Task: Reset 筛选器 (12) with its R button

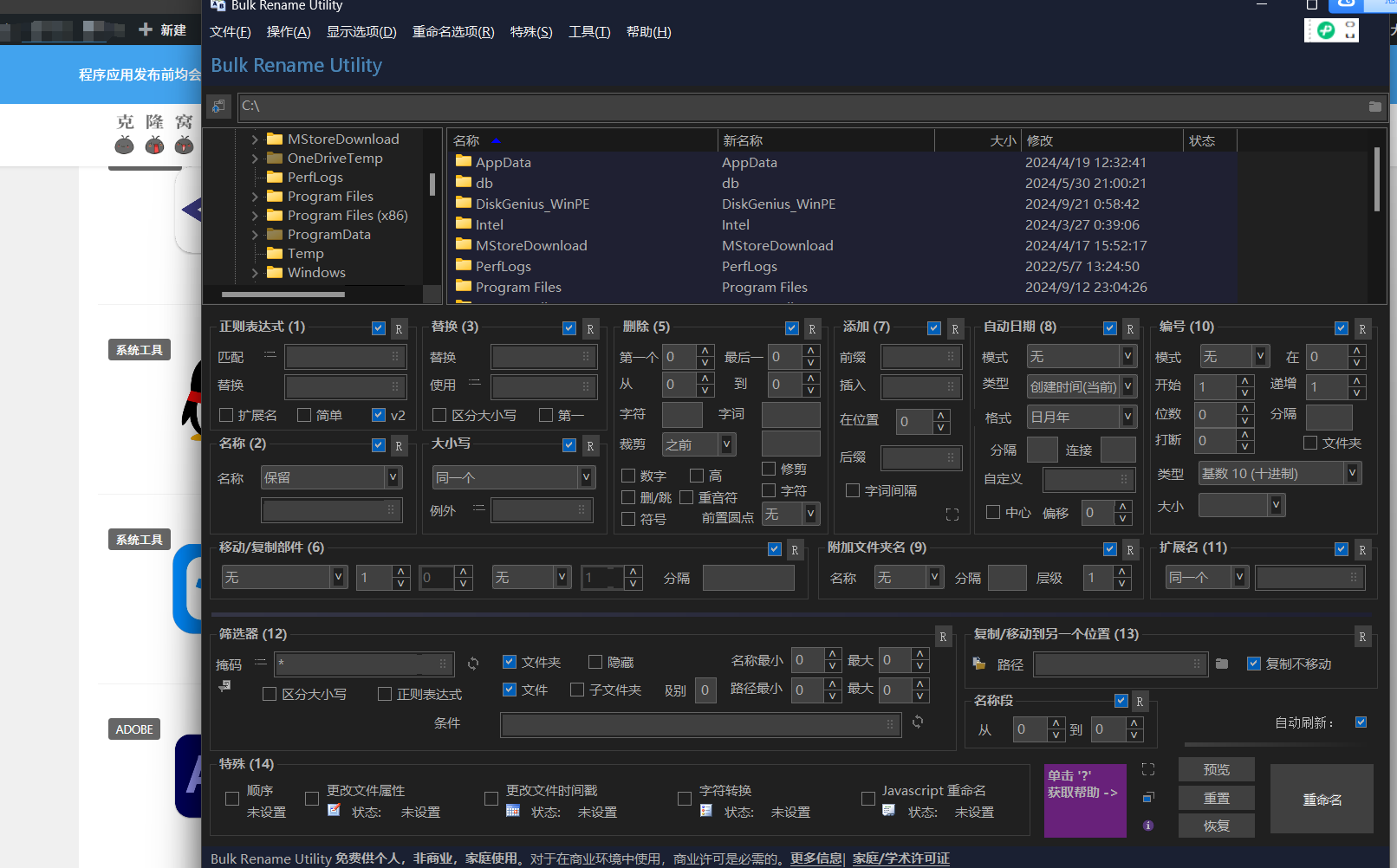Action: pyautogui.click(x=943, y=637)
